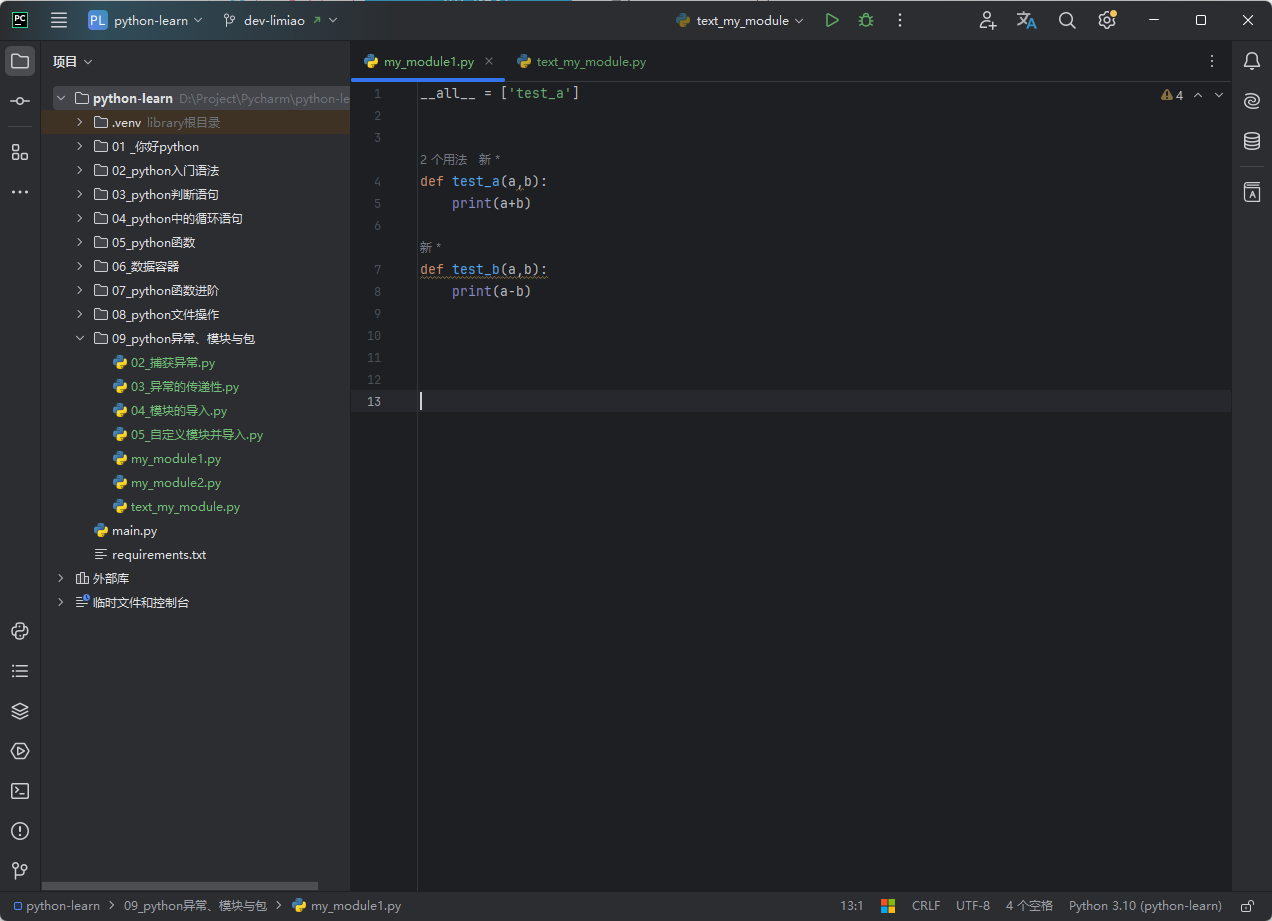The image size is (1272, 921).
Task: Toggle the Project tool window folder icon
Action: 20,61
